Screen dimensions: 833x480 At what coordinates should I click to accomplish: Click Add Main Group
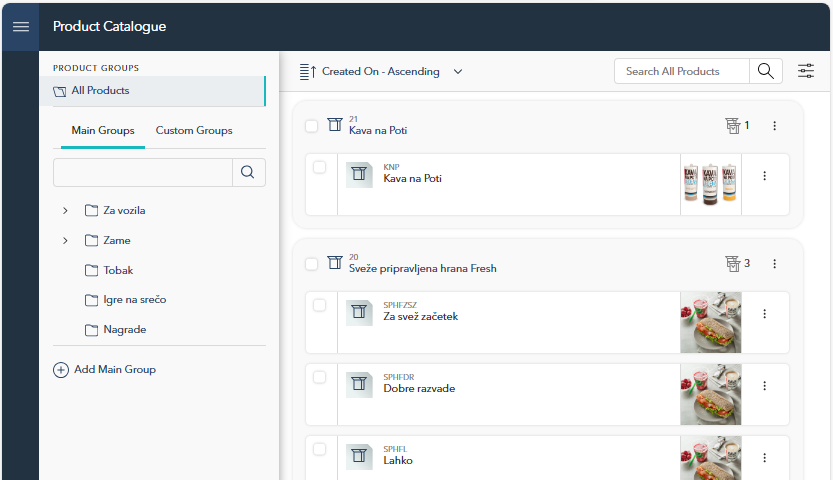105,370
